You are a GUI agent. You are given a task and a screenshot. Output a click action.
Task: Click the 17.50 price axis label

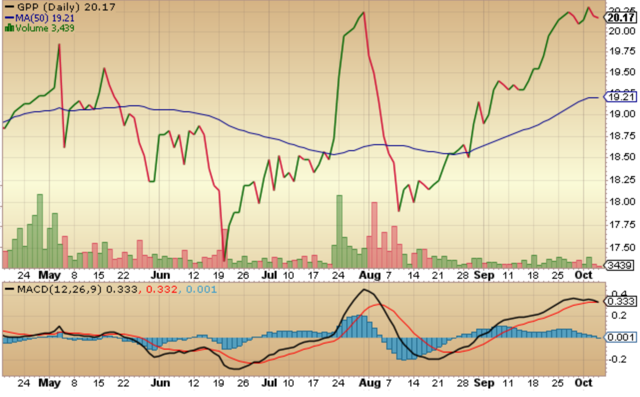(622, 248)
